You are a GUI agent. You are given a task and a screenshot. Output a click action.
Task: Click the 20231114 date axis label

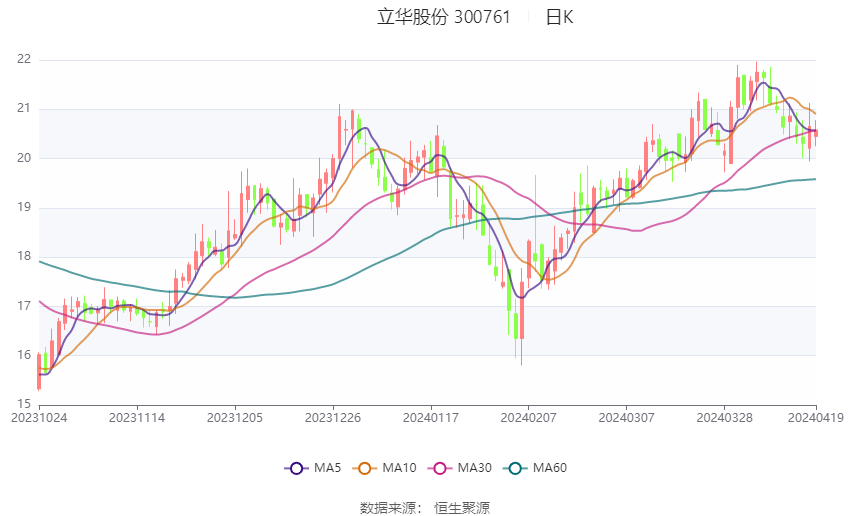(137, 418)
